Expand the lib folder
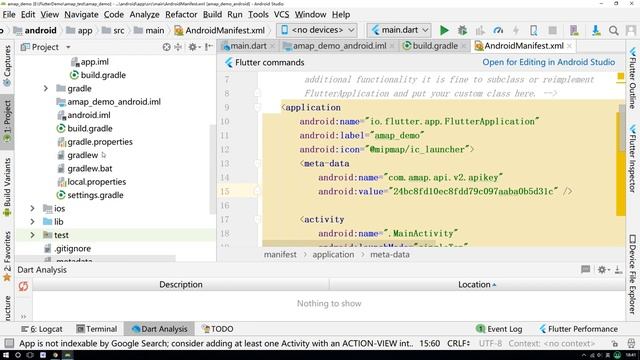Viewport: 640px width, 360px height. pos(32,222)
